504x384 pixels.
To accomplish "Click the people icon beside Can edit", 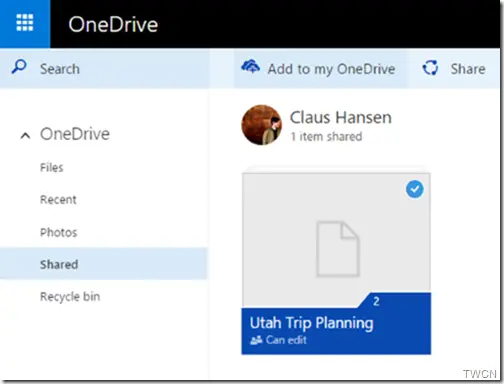I will (x=256, y=340).
